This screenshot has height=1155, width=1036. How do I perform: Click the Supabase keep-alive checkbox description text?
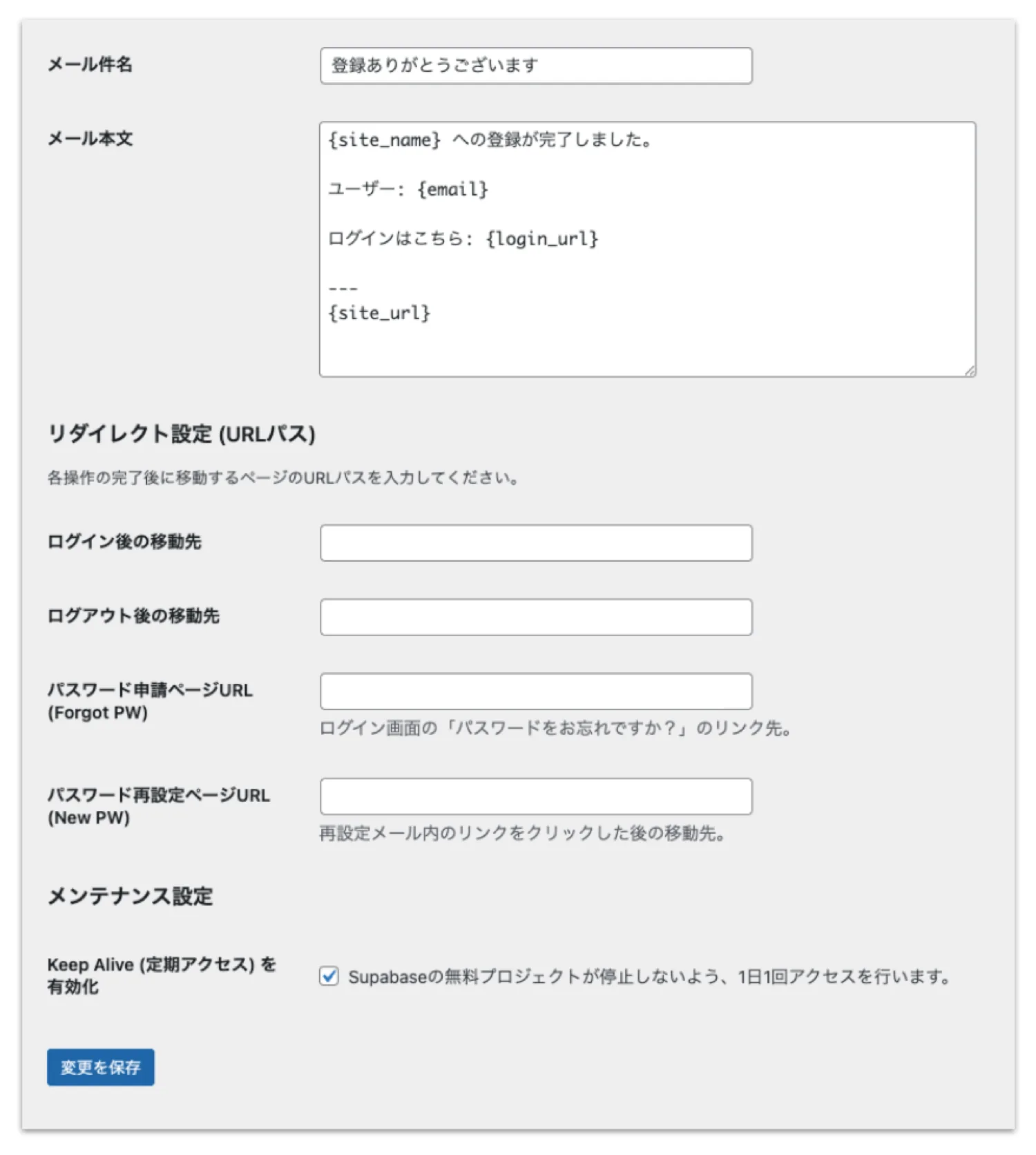pos(649,977)
